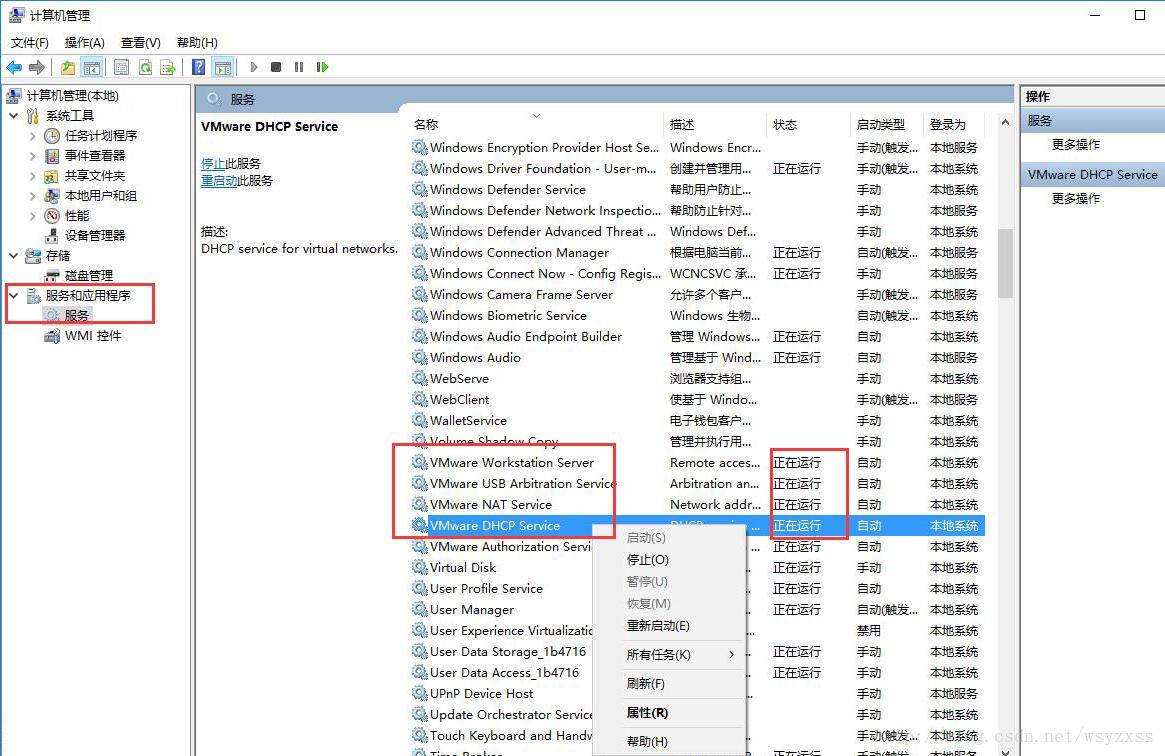Screen dimensions: 1165x756
Task: Select the Services (服务) tree node
Action: coord(77,316)
